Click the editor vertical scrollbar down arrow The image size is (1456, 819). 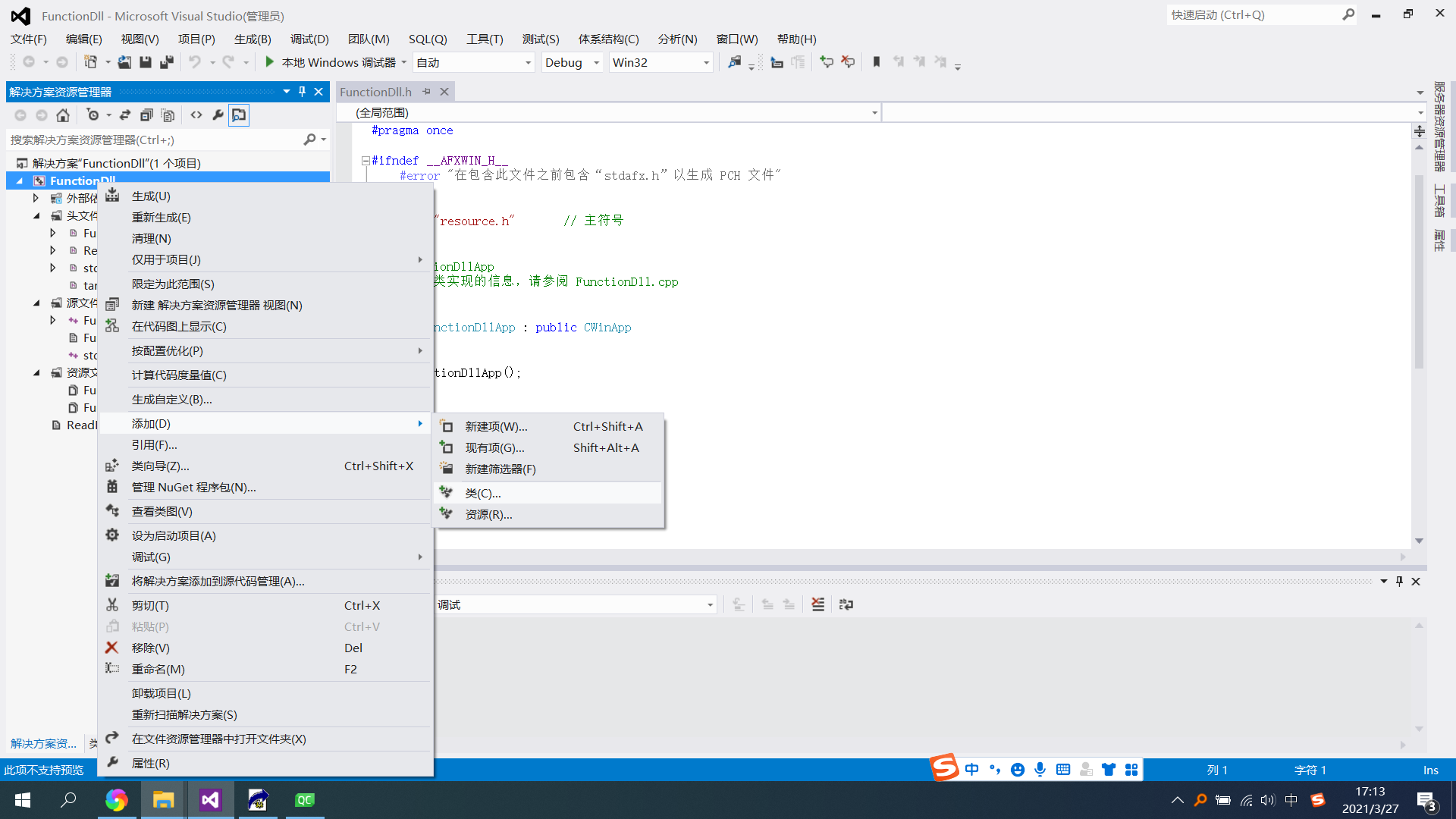1419,541
